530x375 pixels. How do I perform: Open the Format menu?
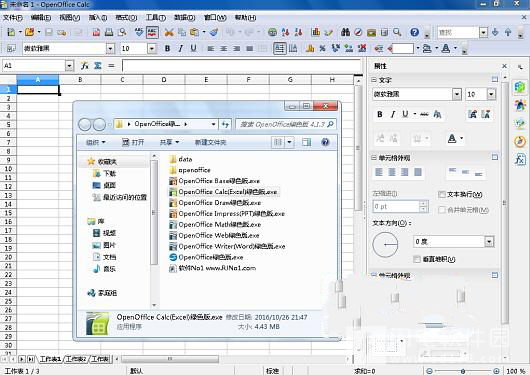126,18
